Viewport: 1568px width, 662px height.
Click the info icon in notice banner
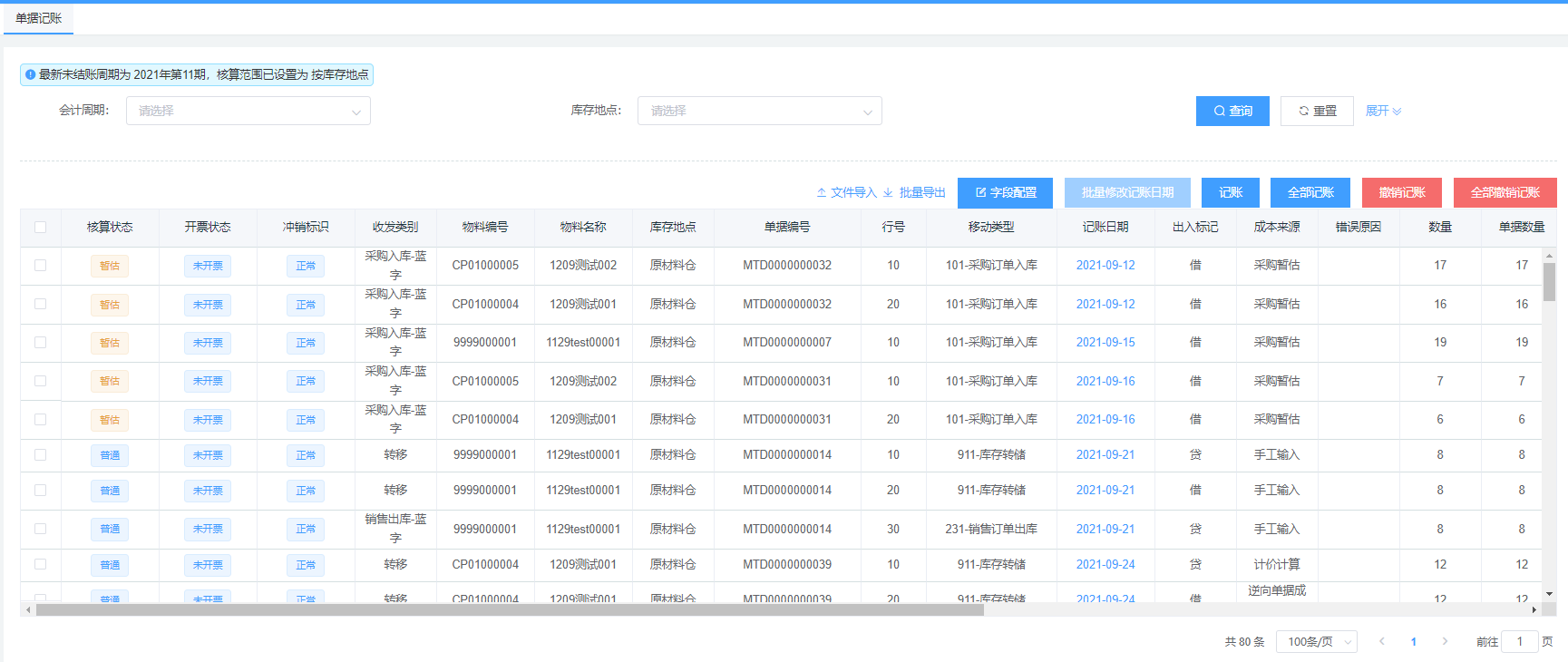[30, 74]
